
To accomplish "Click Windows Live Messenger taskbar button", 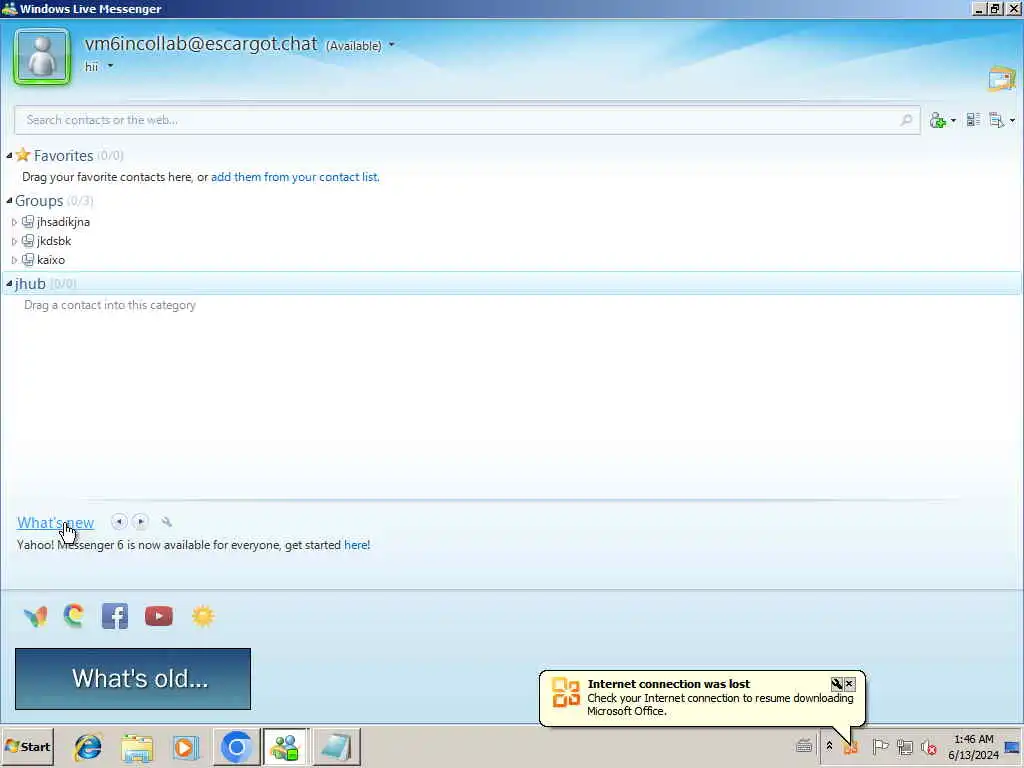I will 285,747.
